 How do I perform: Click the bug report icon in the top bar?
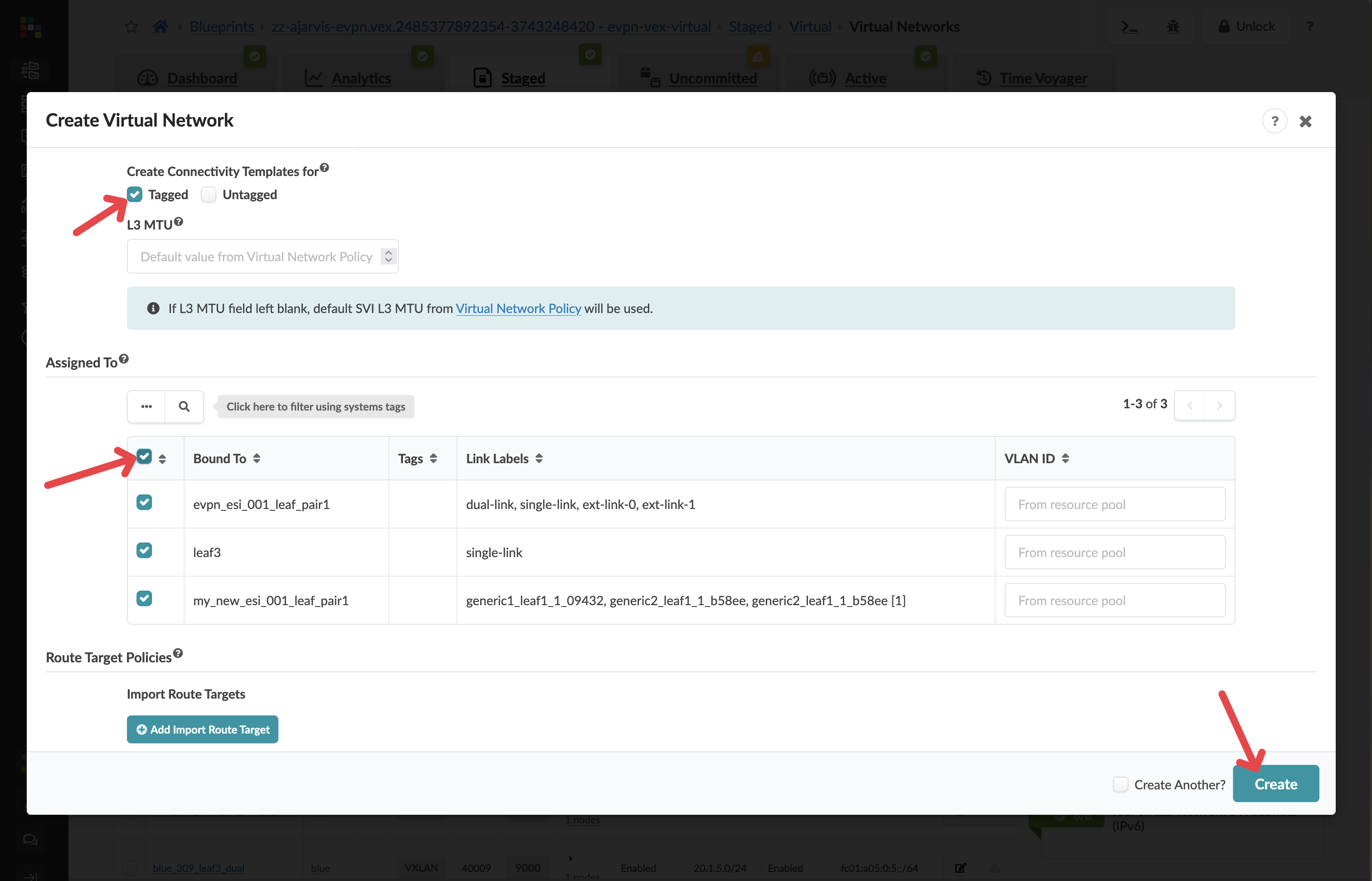1173,26
